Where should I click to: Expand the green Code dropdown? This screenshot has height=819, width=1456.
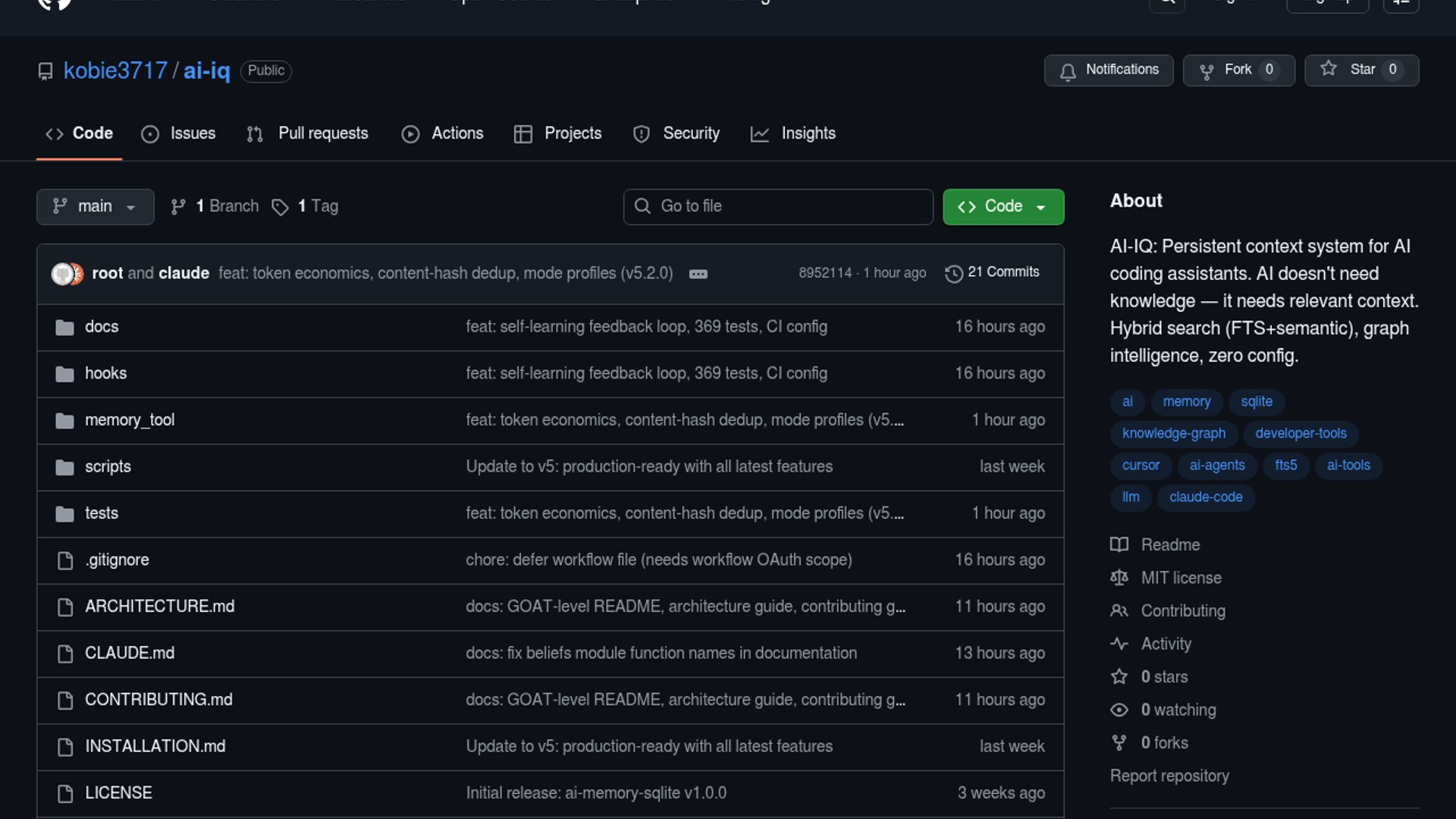(x=1003, y=206)
